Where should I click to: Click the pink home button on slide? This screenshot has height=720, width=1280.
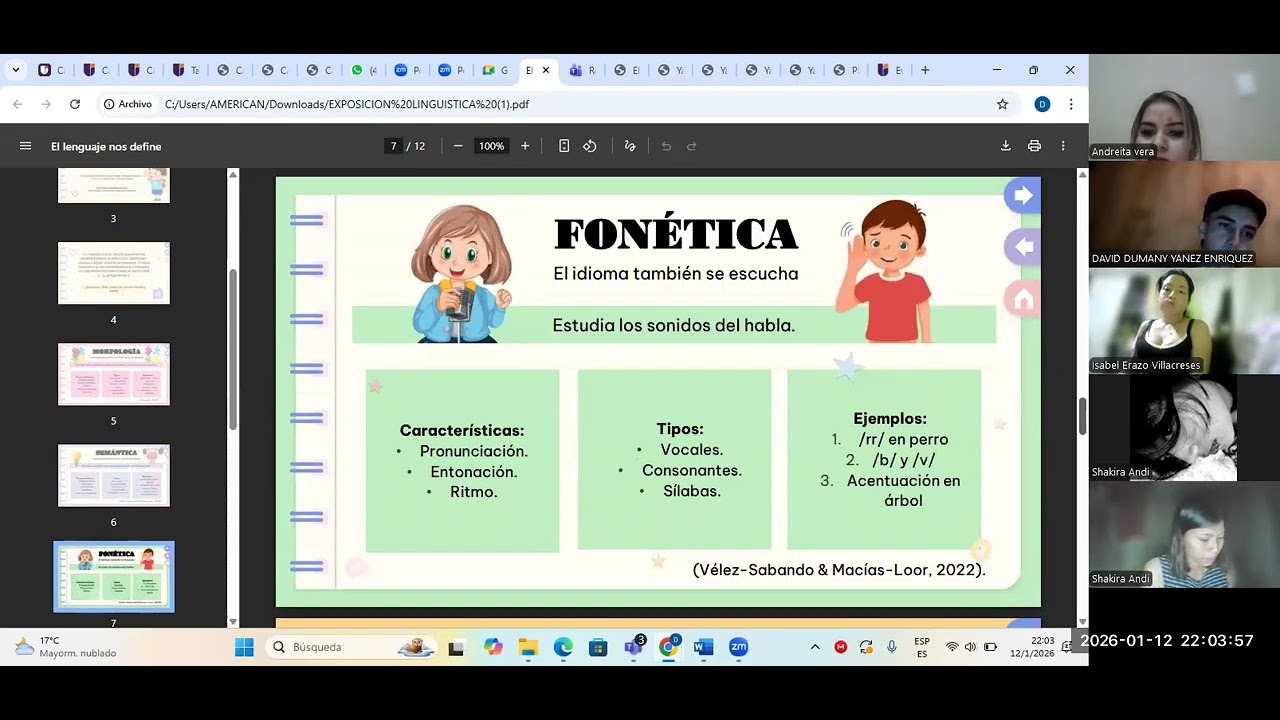tap(1022, 299)
